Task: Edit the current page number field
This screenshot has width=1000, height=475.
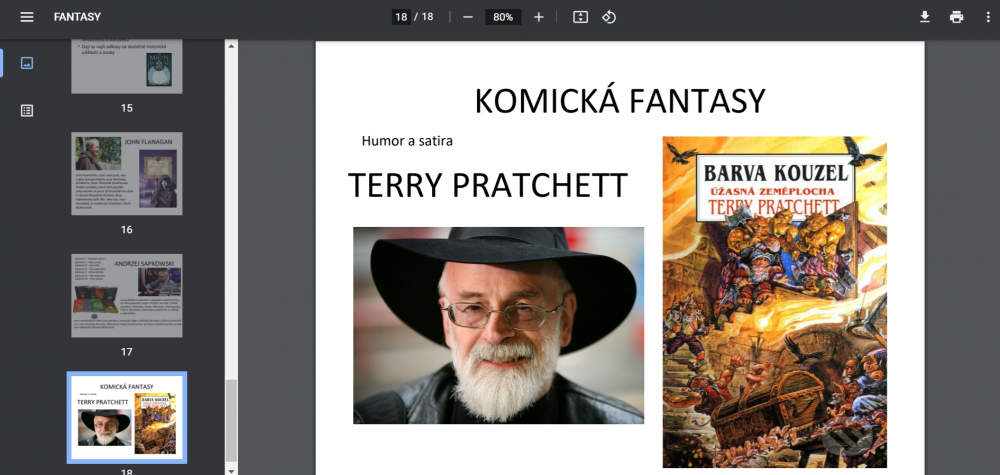Action: point(401,17)
